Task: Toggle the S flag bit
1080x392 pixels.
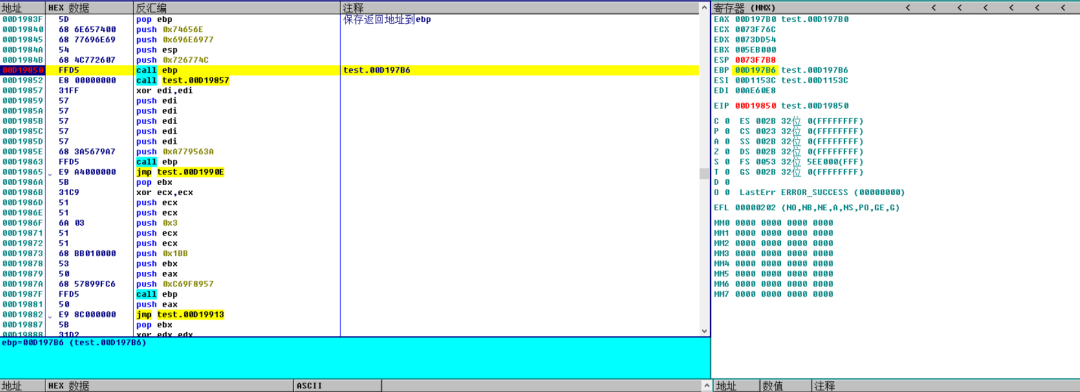Action: pos(727,162)
